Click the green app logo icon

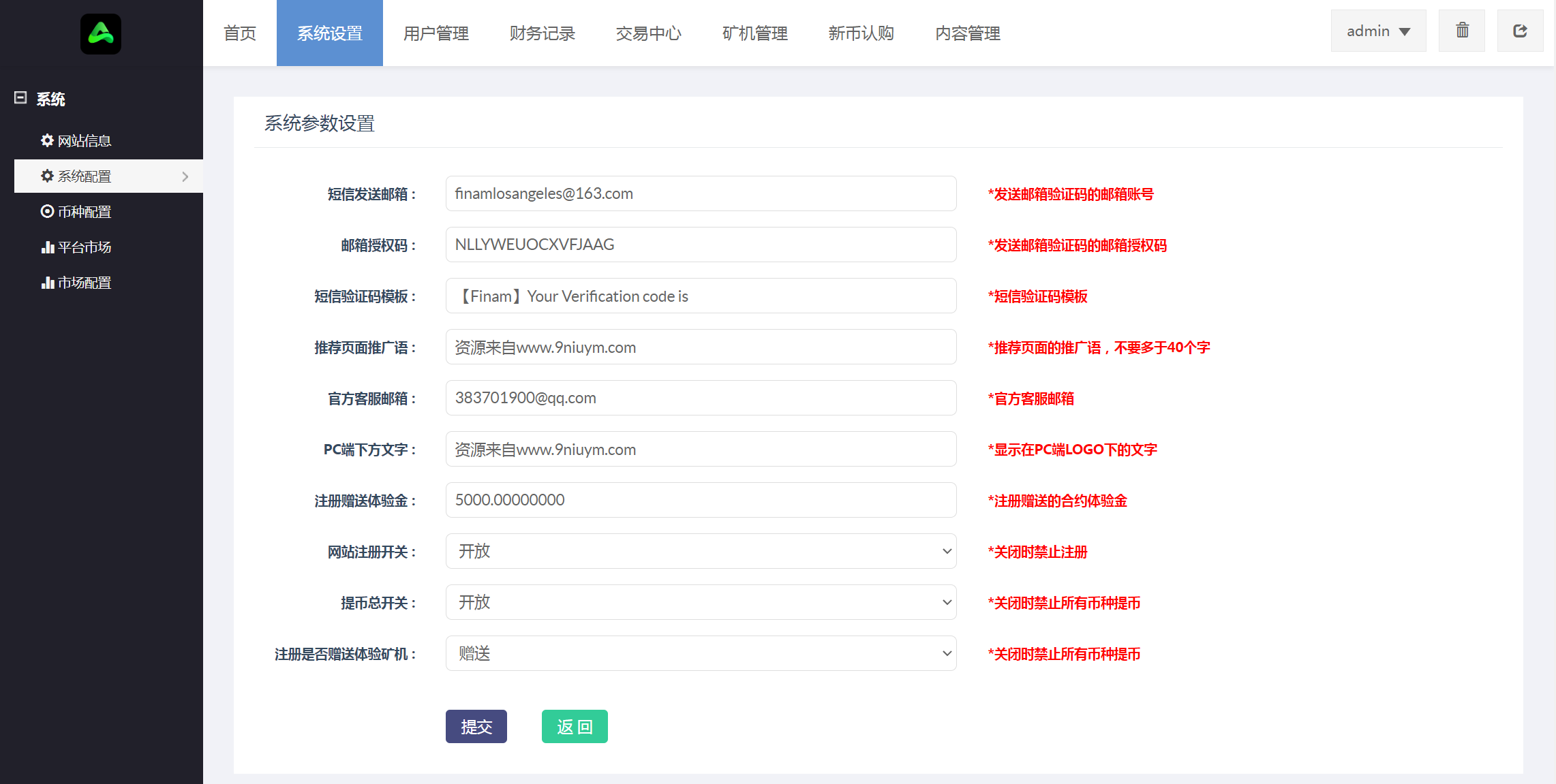click(x=101, y=33)
